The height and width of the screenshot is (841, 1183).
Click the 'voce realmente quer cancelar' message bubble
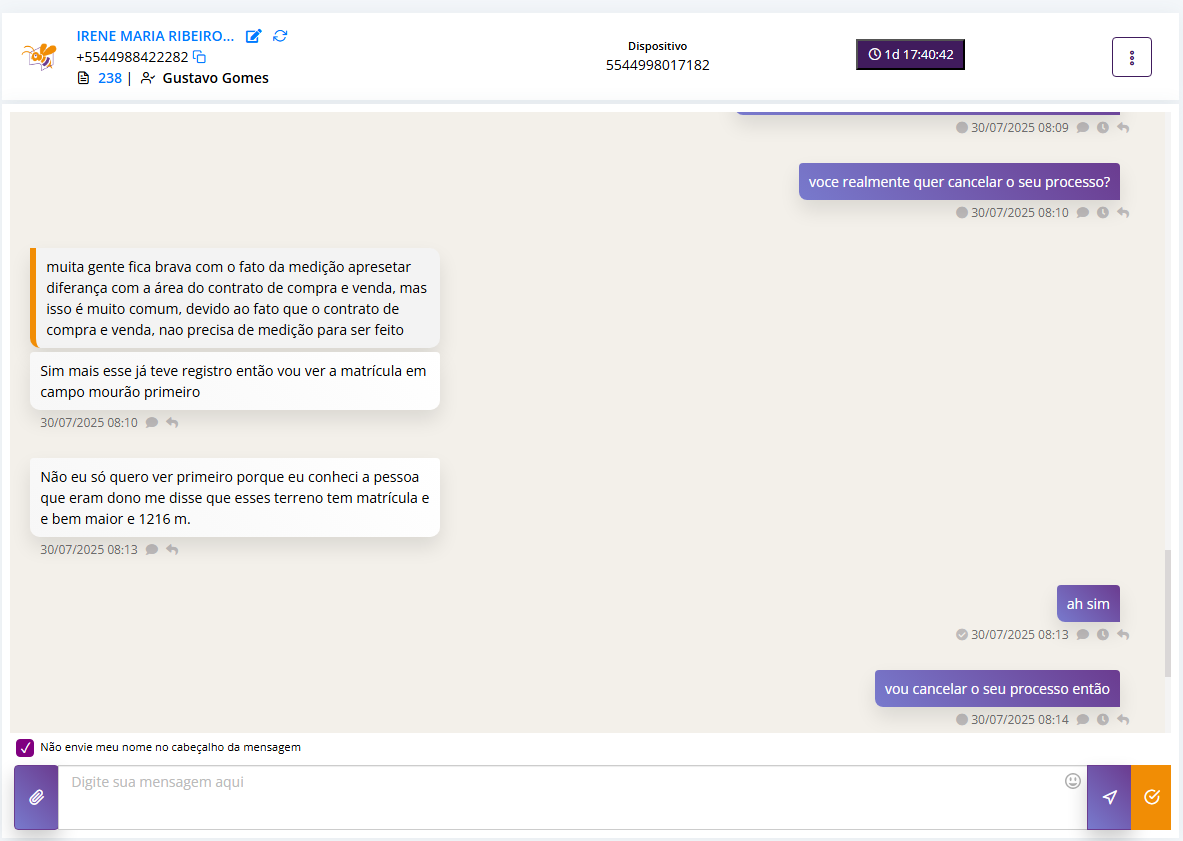(x=960, y=182)
